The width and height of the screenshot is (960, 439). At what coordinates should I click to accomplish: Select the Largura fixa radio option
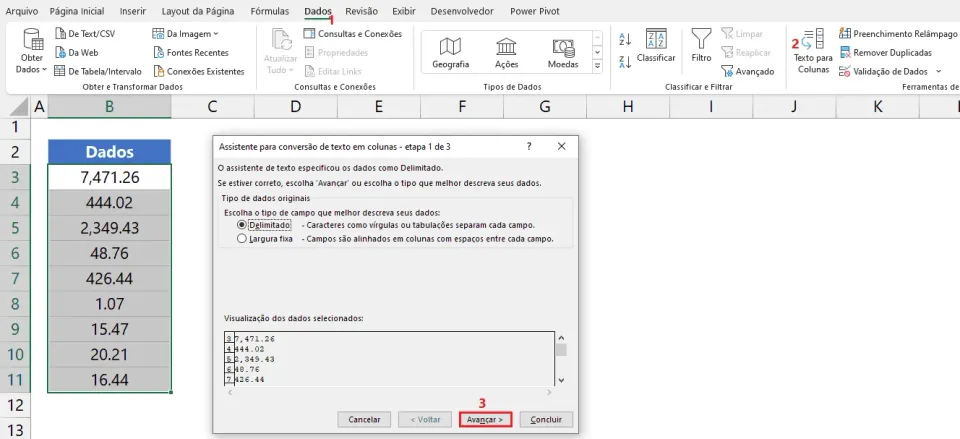(242, 239)
